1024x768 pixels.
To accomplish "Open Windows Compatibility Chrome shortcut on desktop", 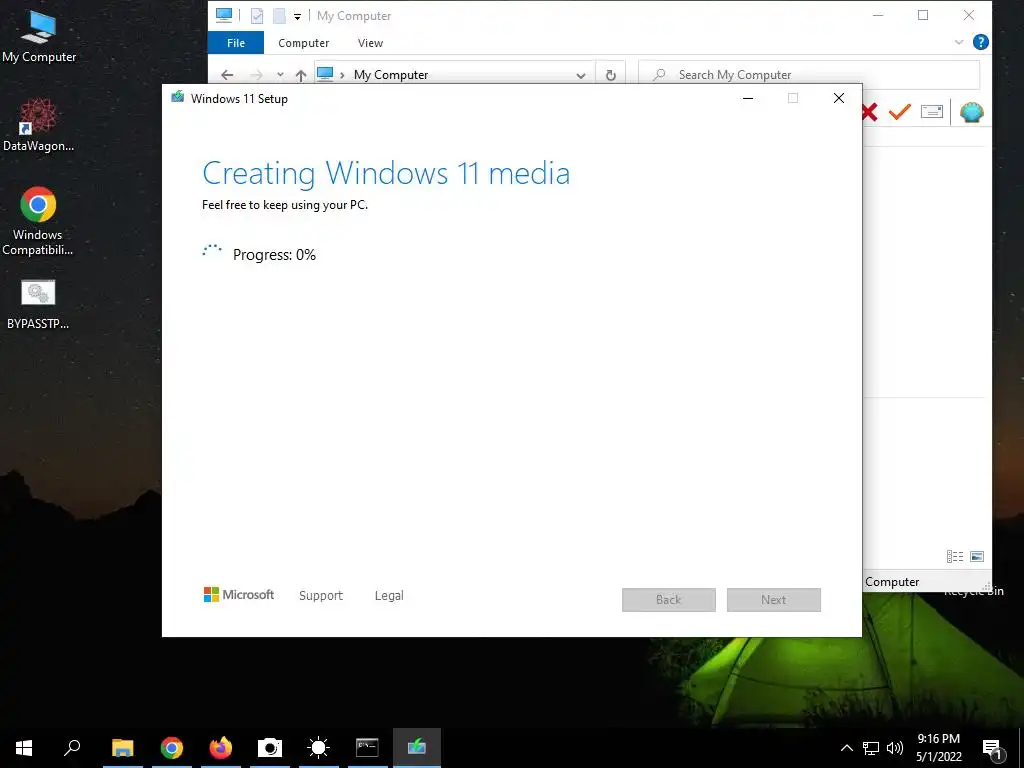I will tap(38, 221).
